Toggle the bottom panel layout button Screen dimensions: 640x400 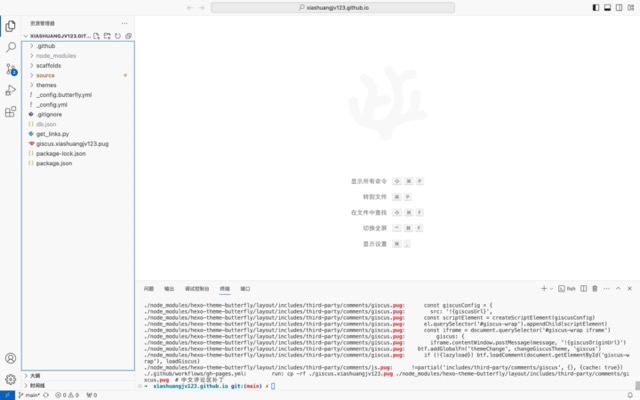(x=609, y=6)
